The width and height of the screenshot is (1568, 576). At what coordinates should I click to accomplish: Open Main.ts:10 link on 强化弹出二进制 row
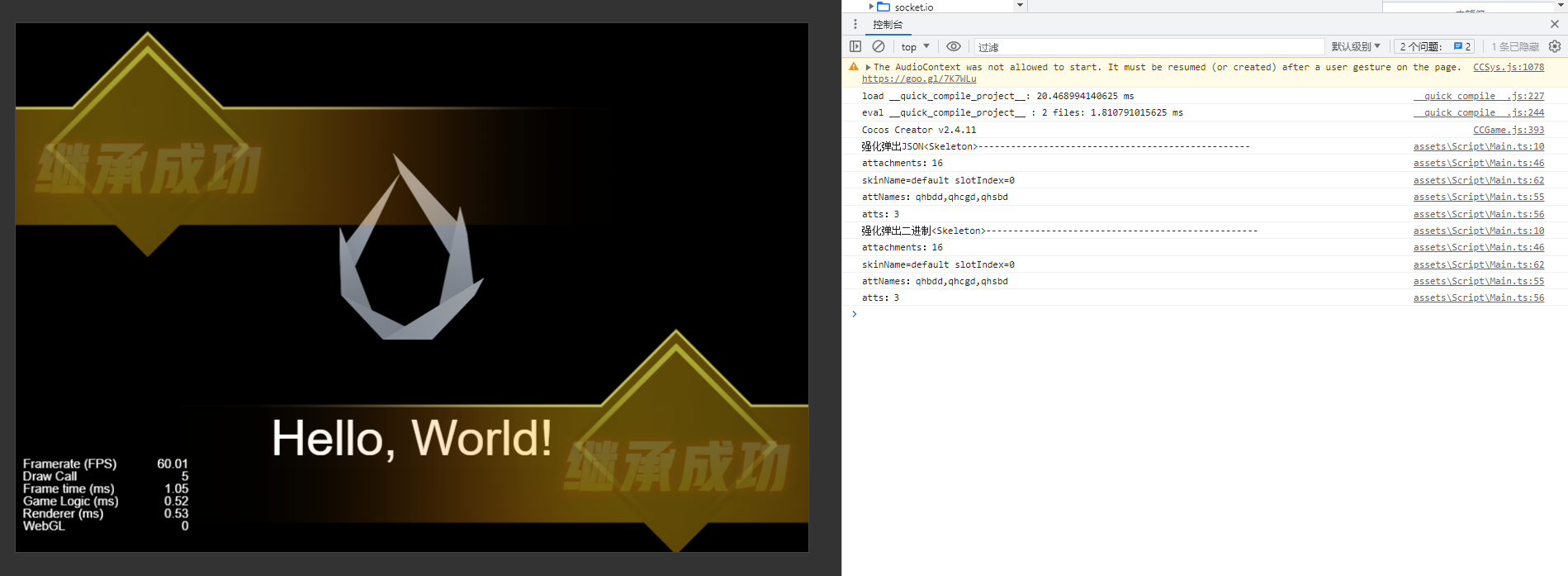(x=1479, y=231)
